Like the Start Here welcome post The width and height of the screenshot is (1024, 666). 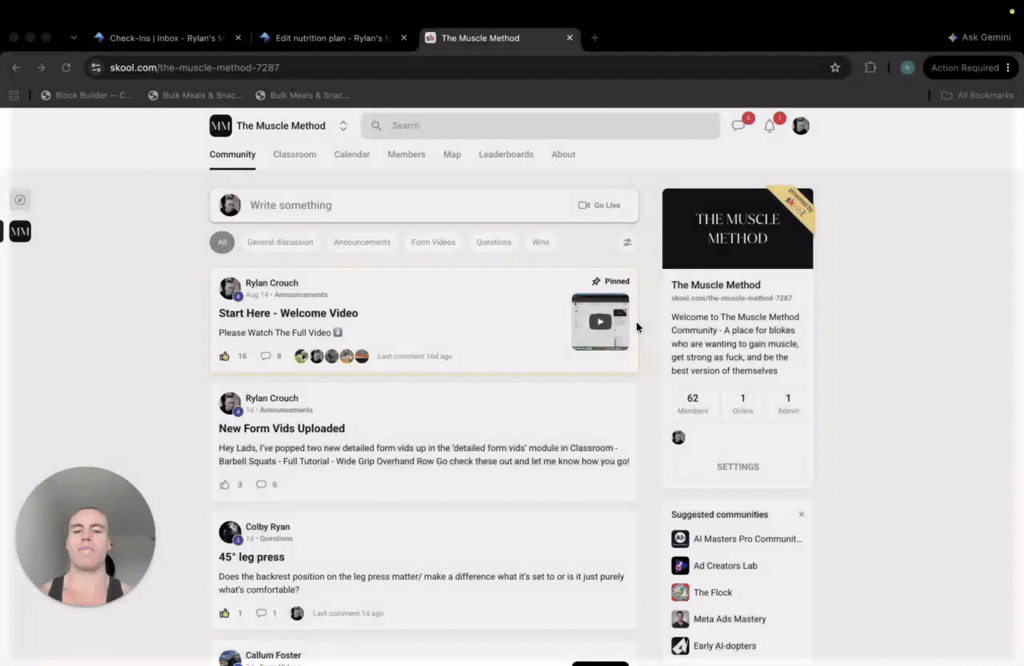pyautogui.click(x=225, y=357)
